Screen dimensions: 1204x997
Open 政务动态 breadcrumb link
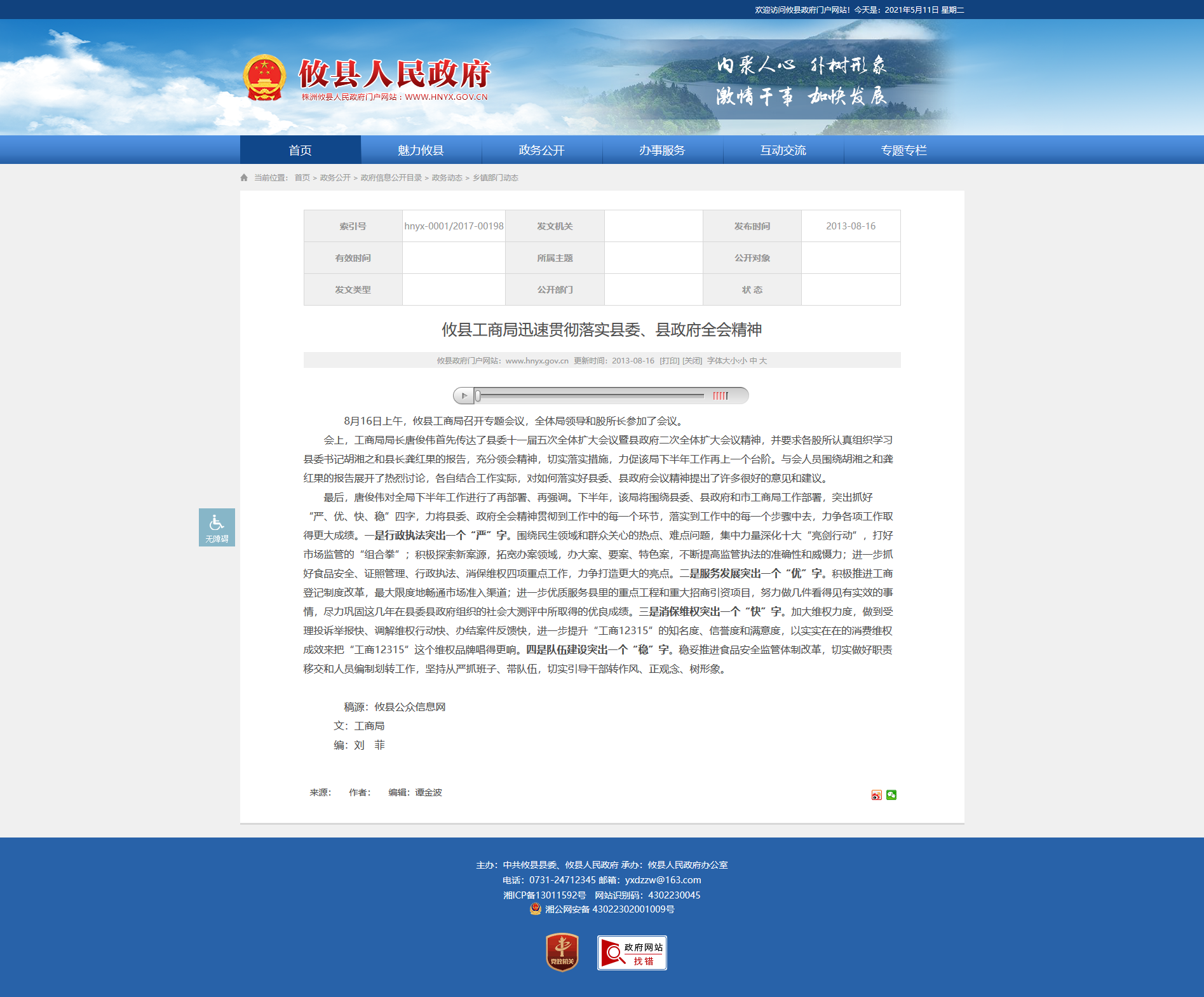[447, 178]
